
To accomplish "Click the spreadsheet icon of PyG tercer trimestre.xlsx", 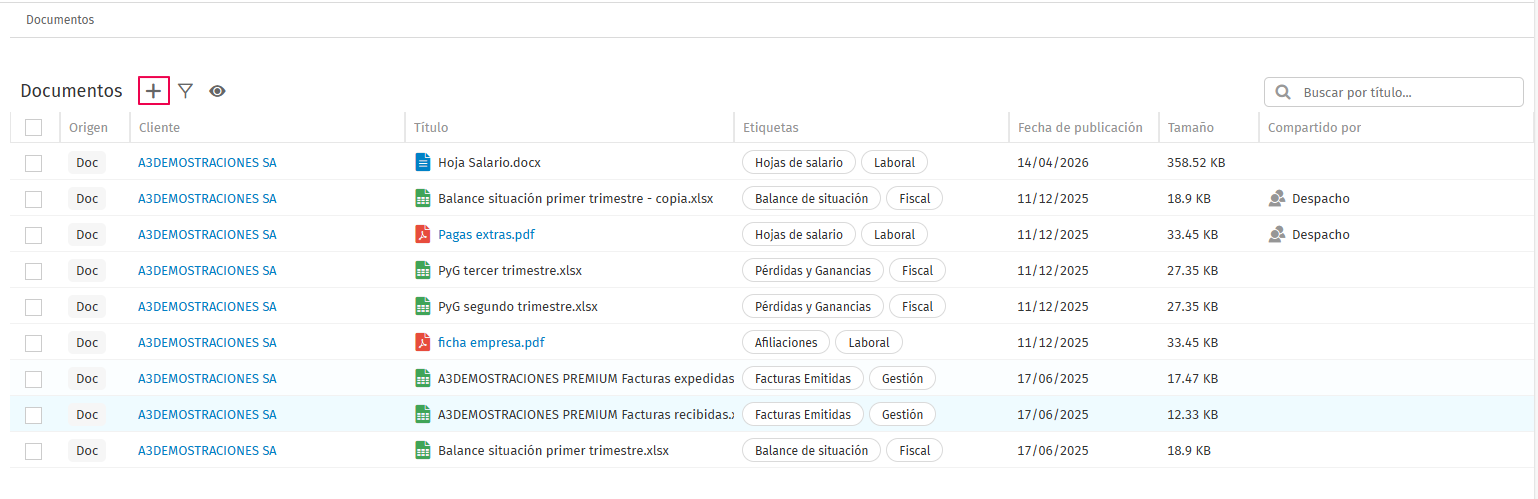I will coord(422,270).
